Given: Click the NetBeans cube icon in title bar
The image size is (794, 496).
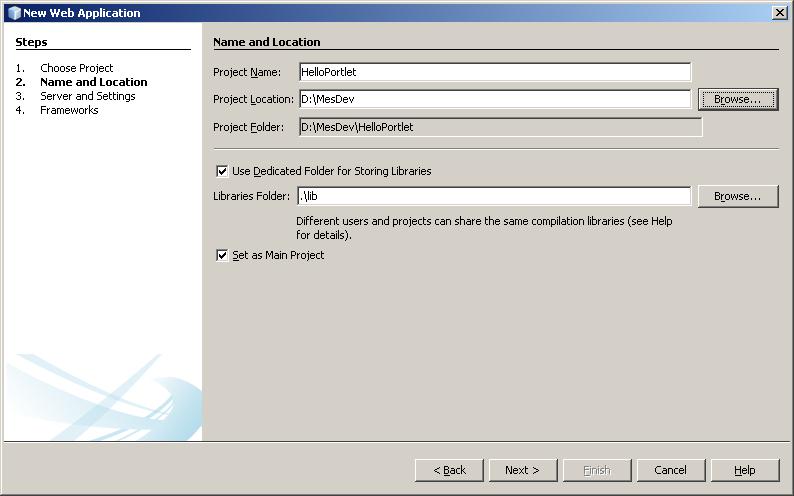Looking at the screenshot, I should pos(13,13).
